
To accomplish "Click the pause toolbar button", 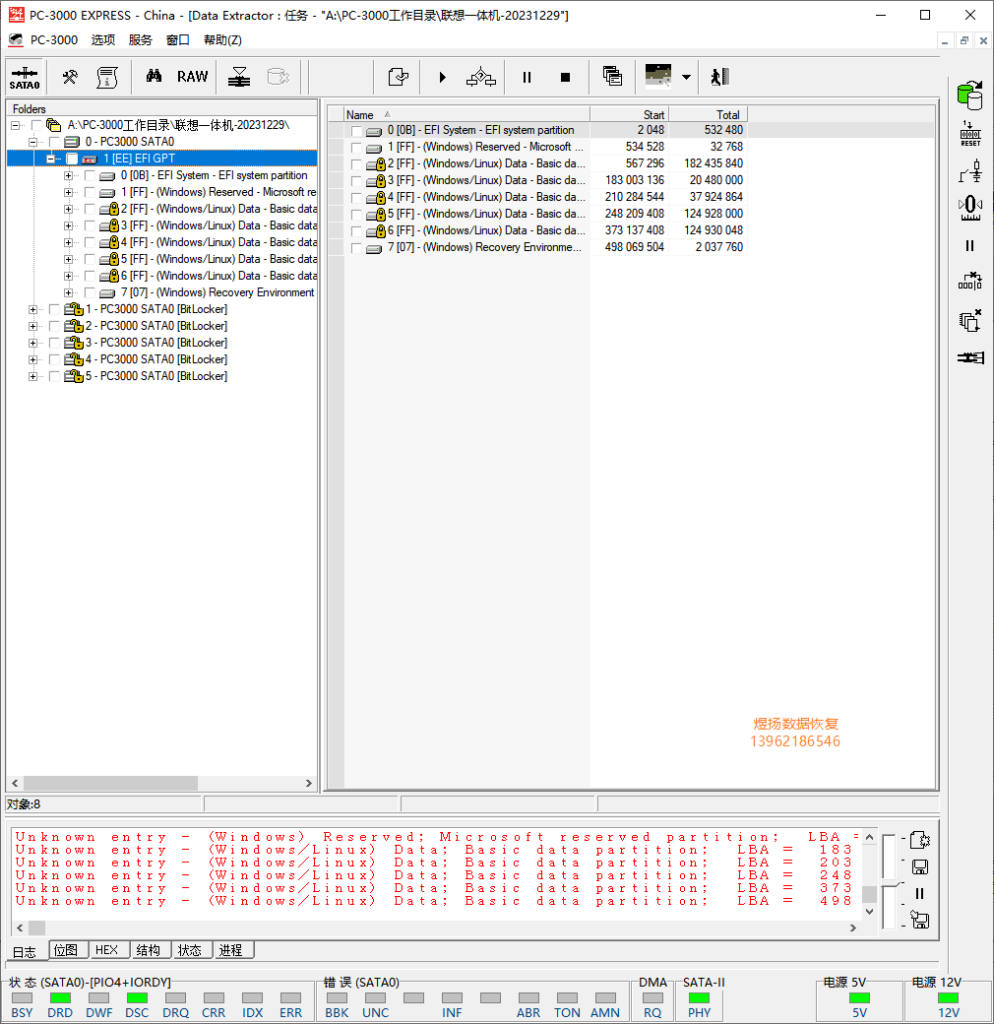I will (527, 77).
